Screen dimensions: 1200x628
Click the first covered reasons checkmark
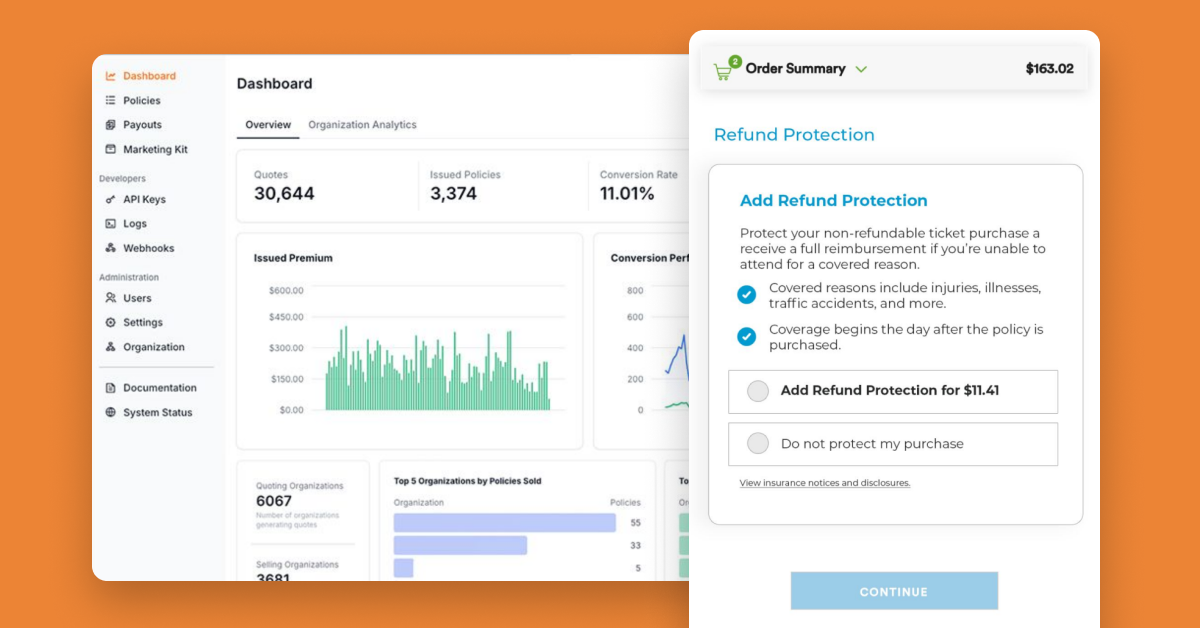[746, 295]
